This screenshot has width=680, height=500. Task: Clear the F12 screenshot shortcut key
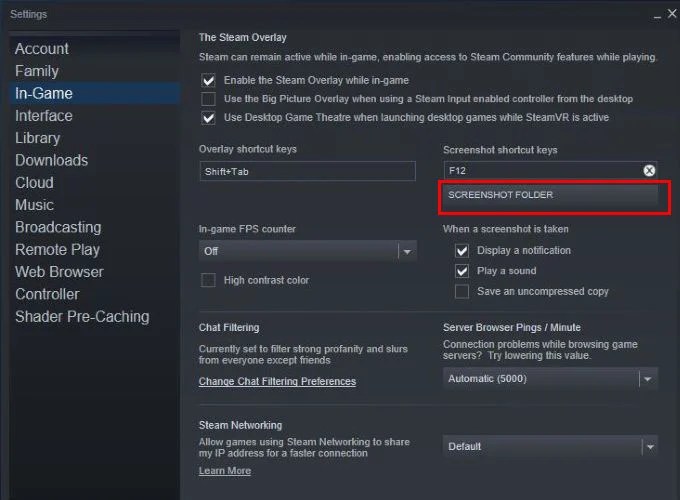649,170
